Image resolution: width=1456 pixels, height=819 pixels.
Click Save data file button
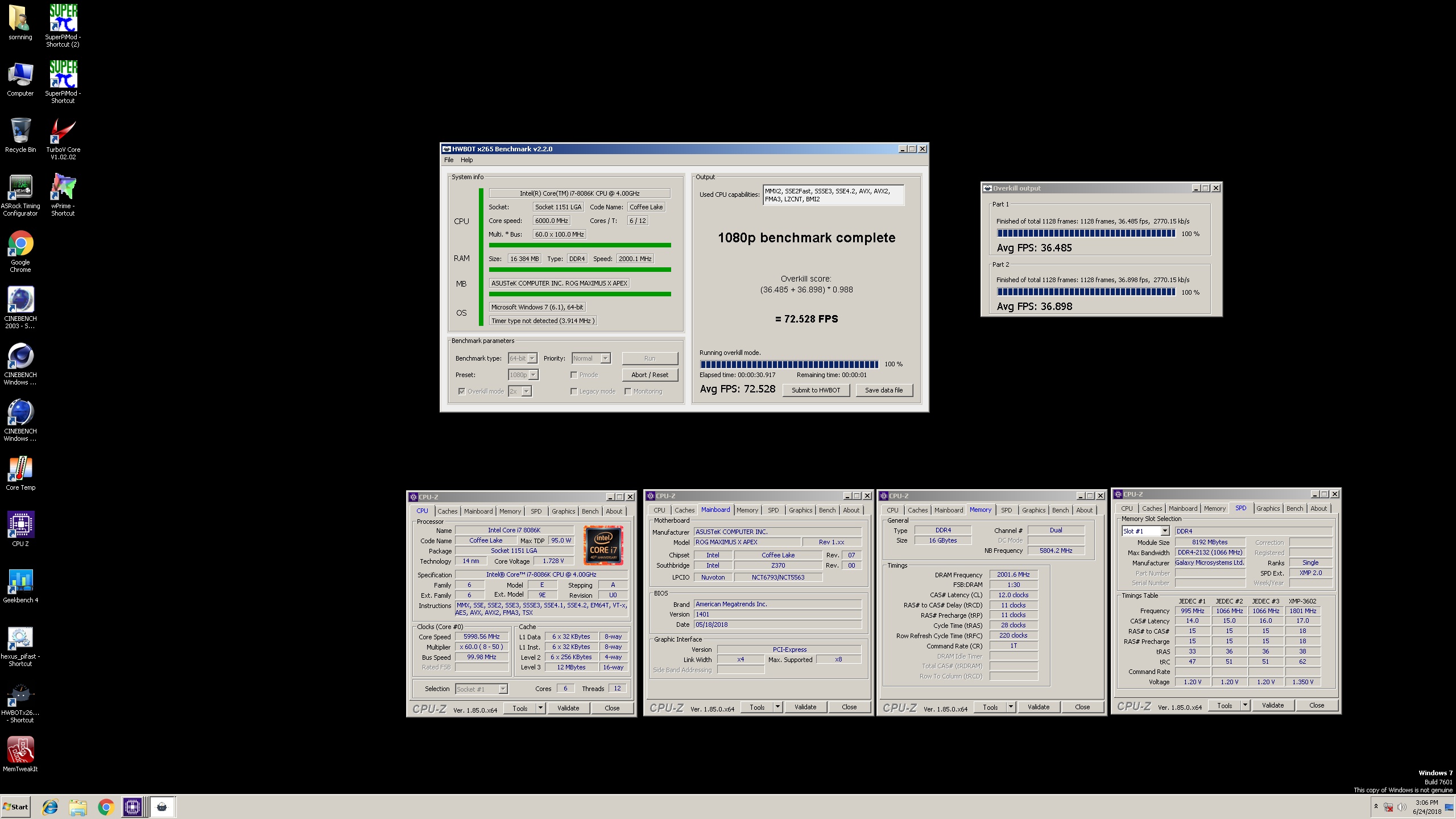(x=883, y=390)
